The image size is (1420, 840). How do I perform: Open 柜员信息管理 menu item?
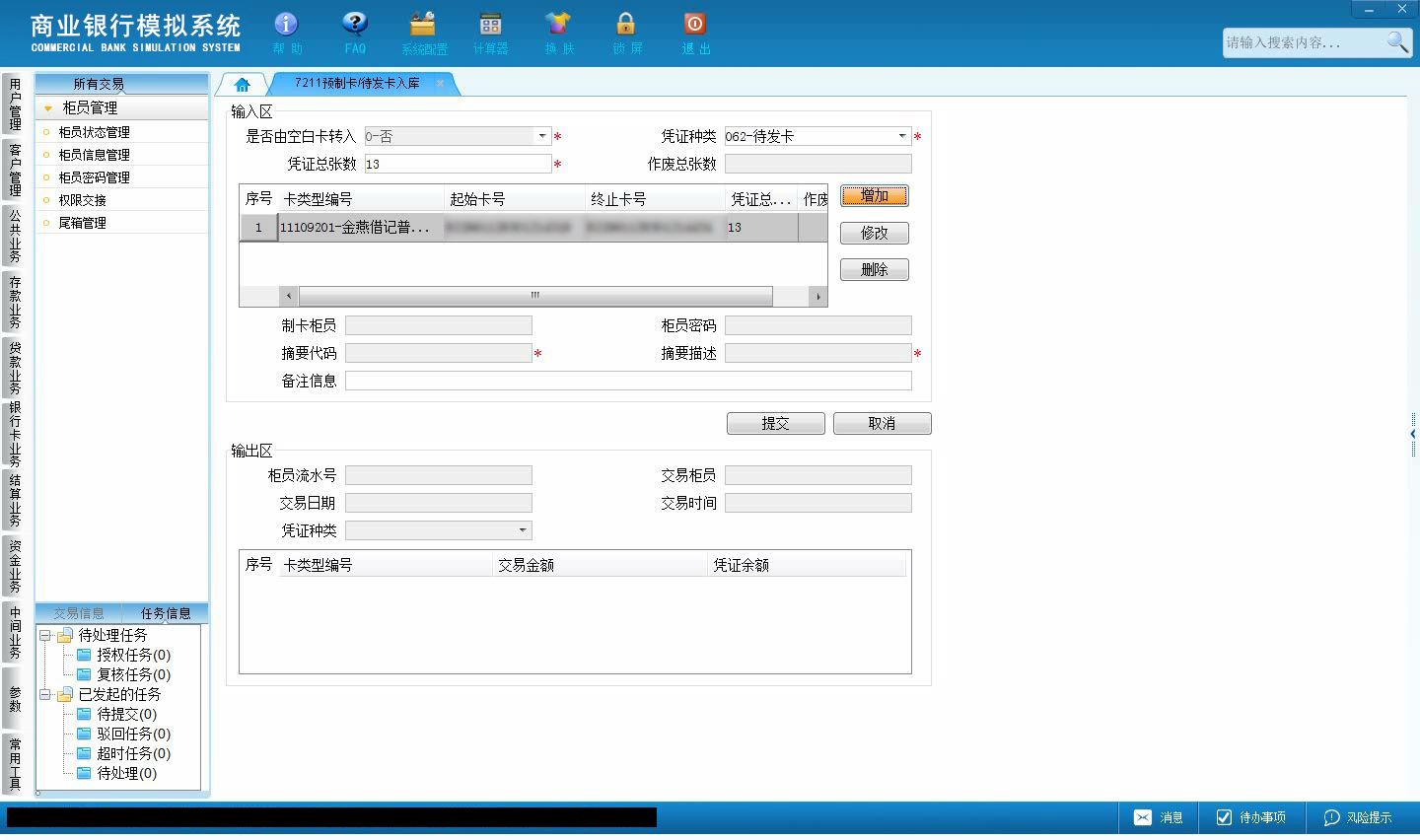point(94,155)
